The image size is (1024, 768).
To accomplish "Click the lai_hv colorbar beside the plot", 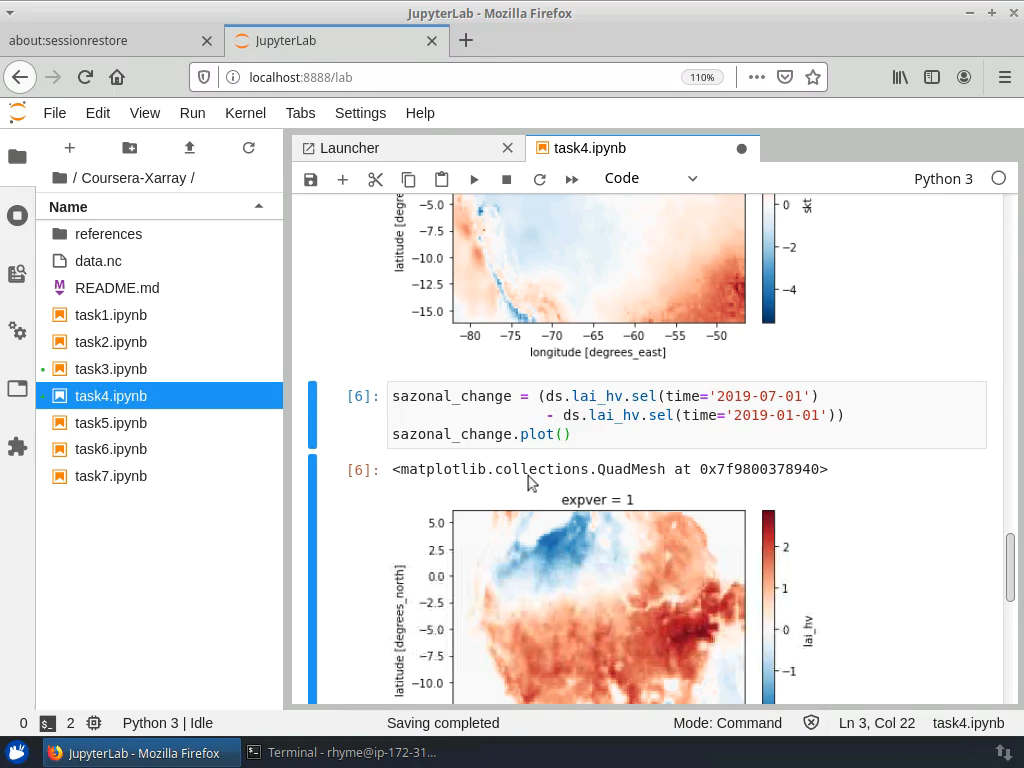I will [x=768, y=600].
